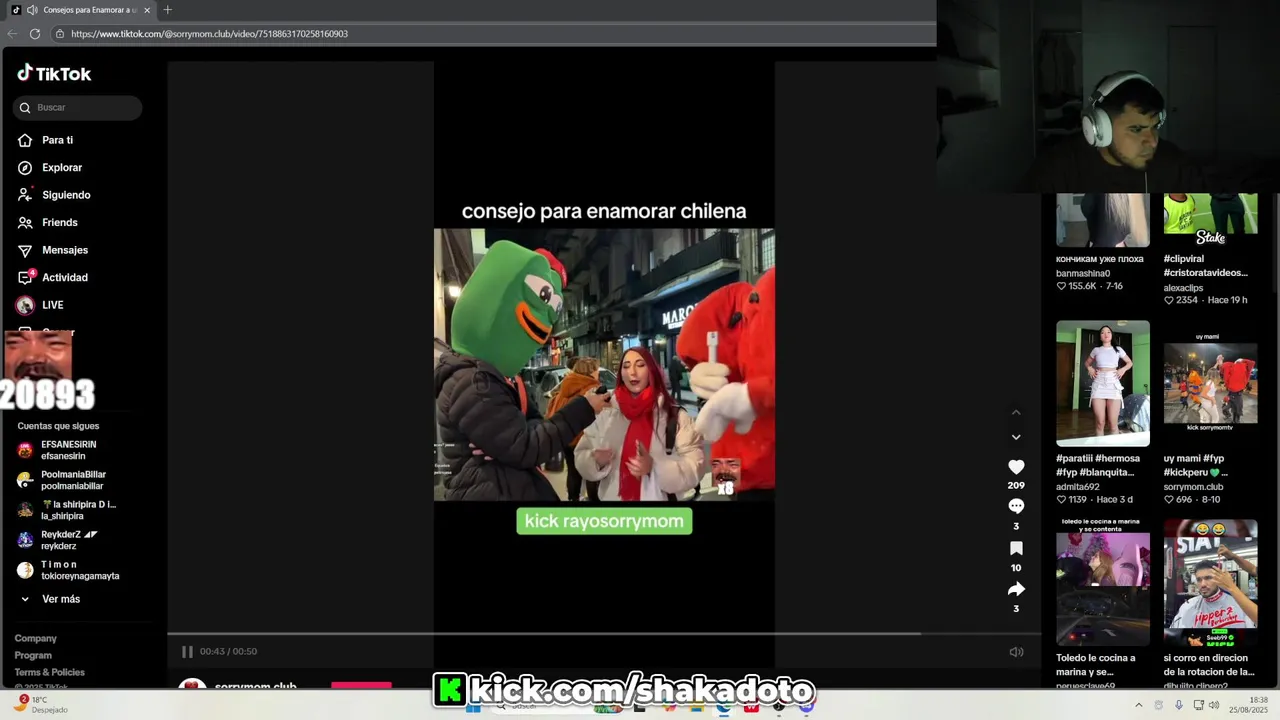This screenshot has height=720, width=1280.
Task: Open the 'uy mami #fyp' sorrymom.club thumbnail
Action: [1210, 383]
